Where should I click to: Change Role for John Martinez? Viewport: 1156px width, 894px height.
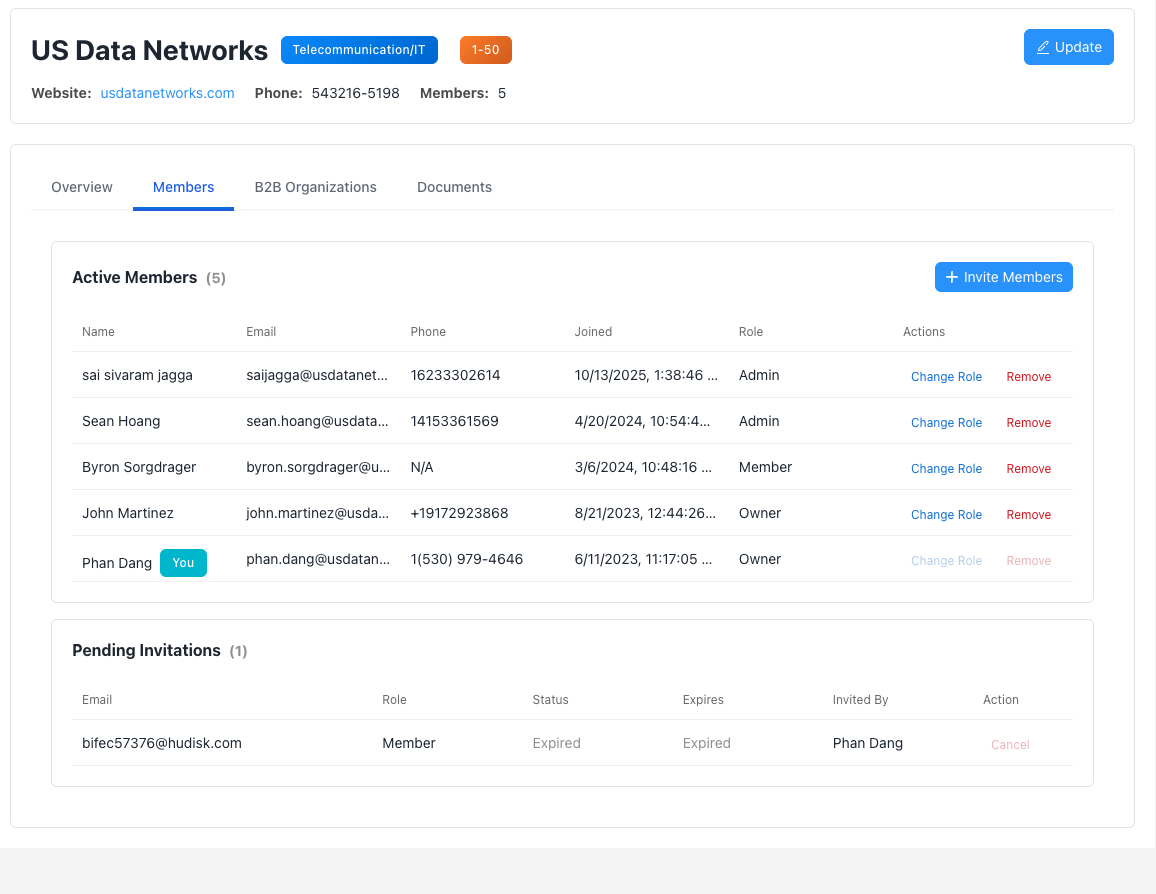[946, 514]
